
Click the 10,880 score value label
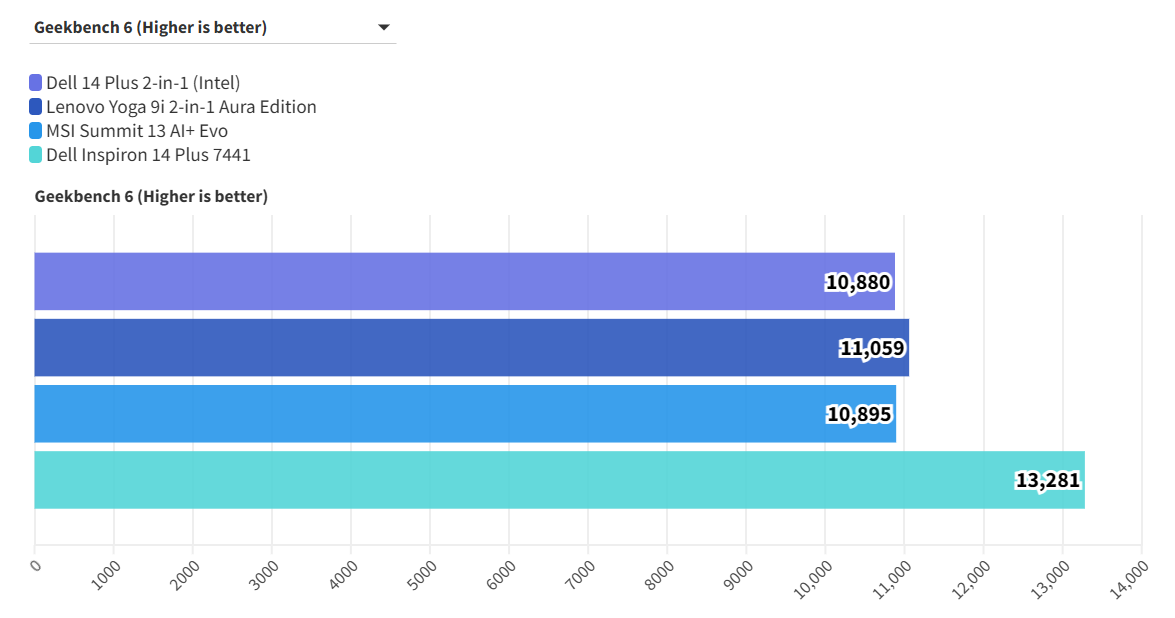click(x=858, y=282)
